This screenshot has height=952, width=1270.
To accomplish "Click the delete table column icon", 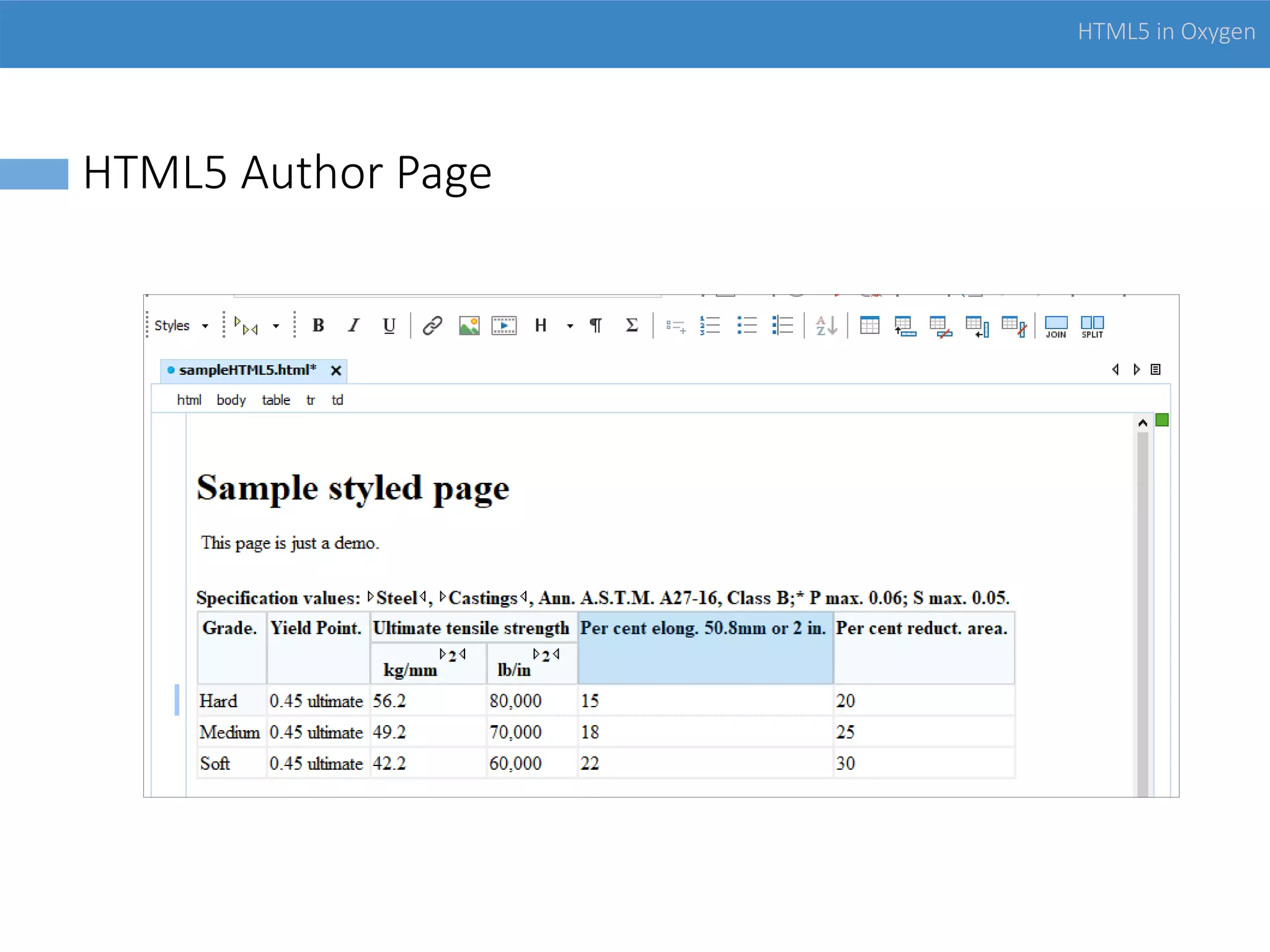I will (x=1014, y=326).
